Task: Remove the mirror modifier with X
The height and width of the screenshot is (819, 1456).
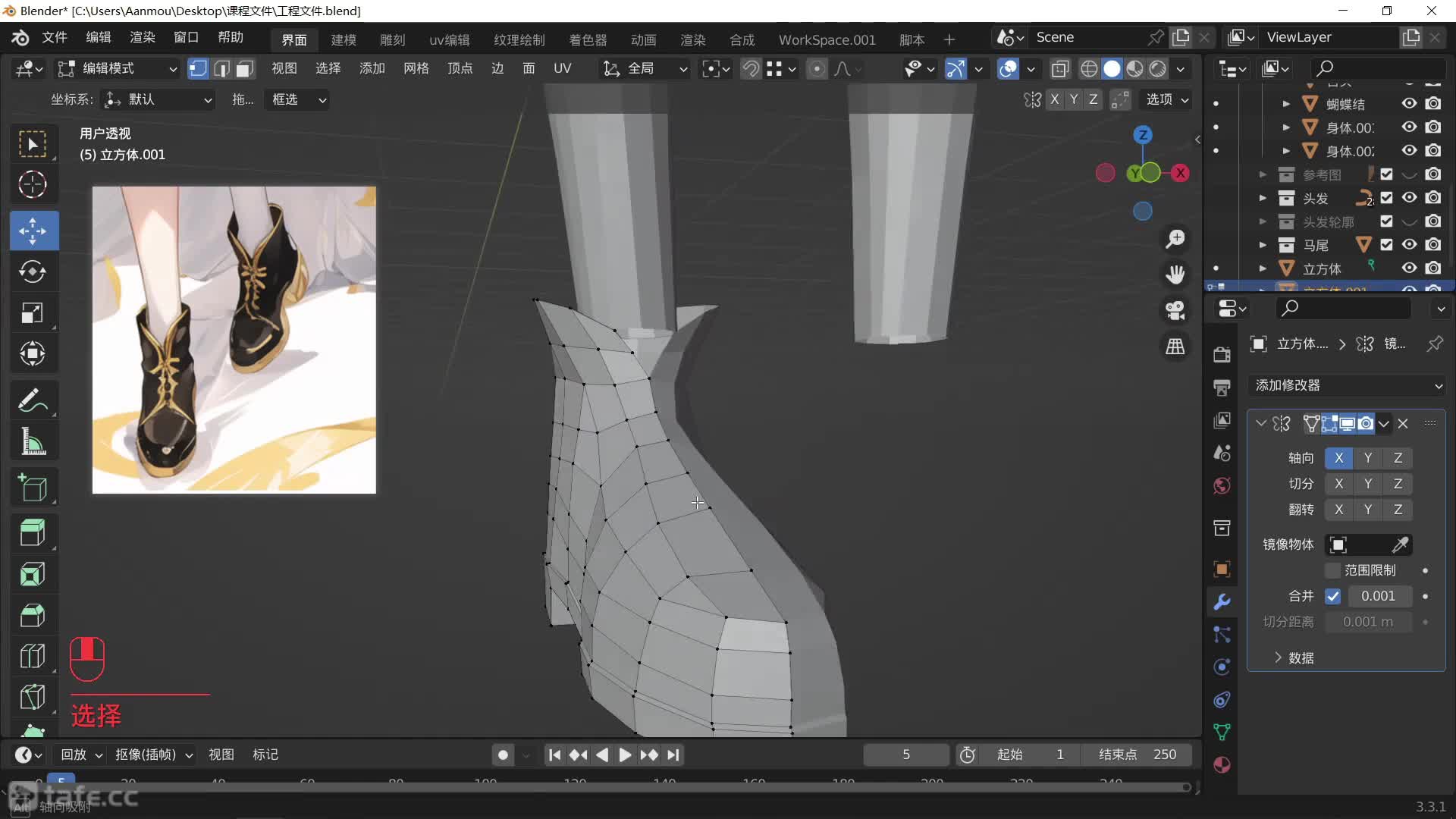Action: tap(1403, 424)
